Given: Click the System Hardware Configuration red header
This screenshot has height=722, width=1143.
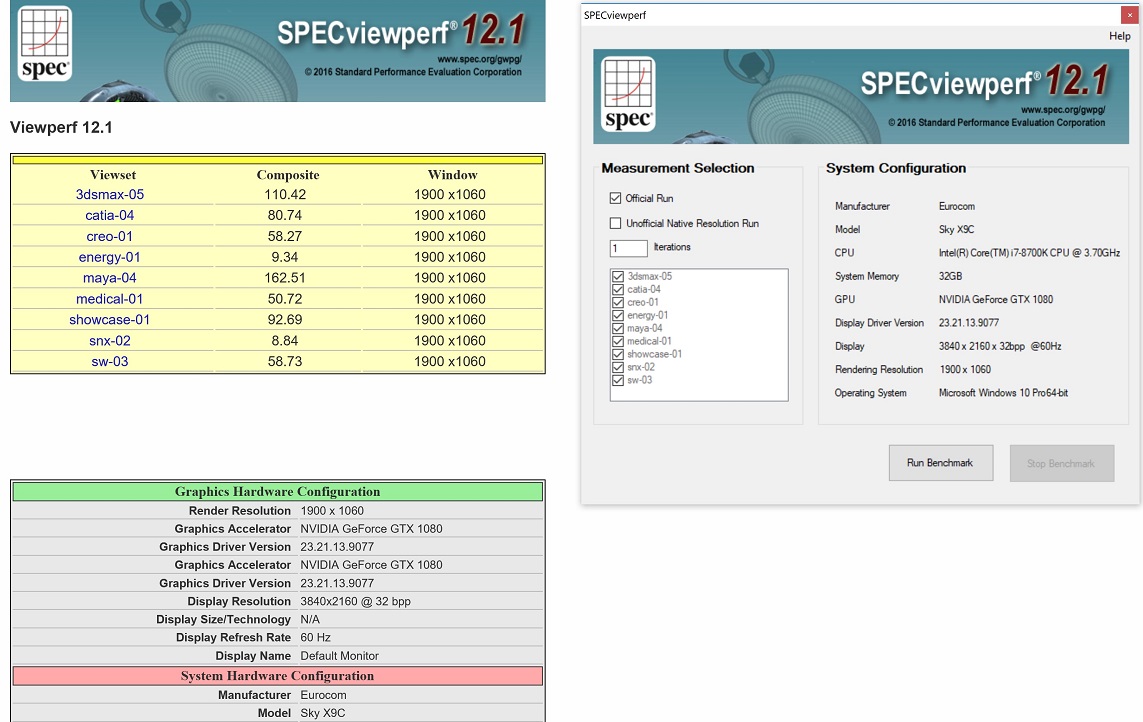Looking at the screenshot, I should [x=277, y=676].
